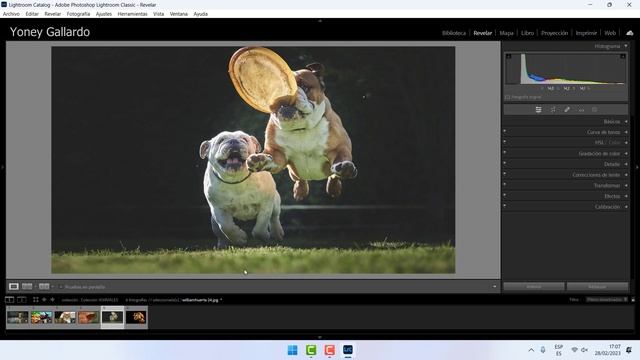The width and height of the screenshot is (640, 360).
Task: Show hidden system tray icons
Action: coord(531,350)
